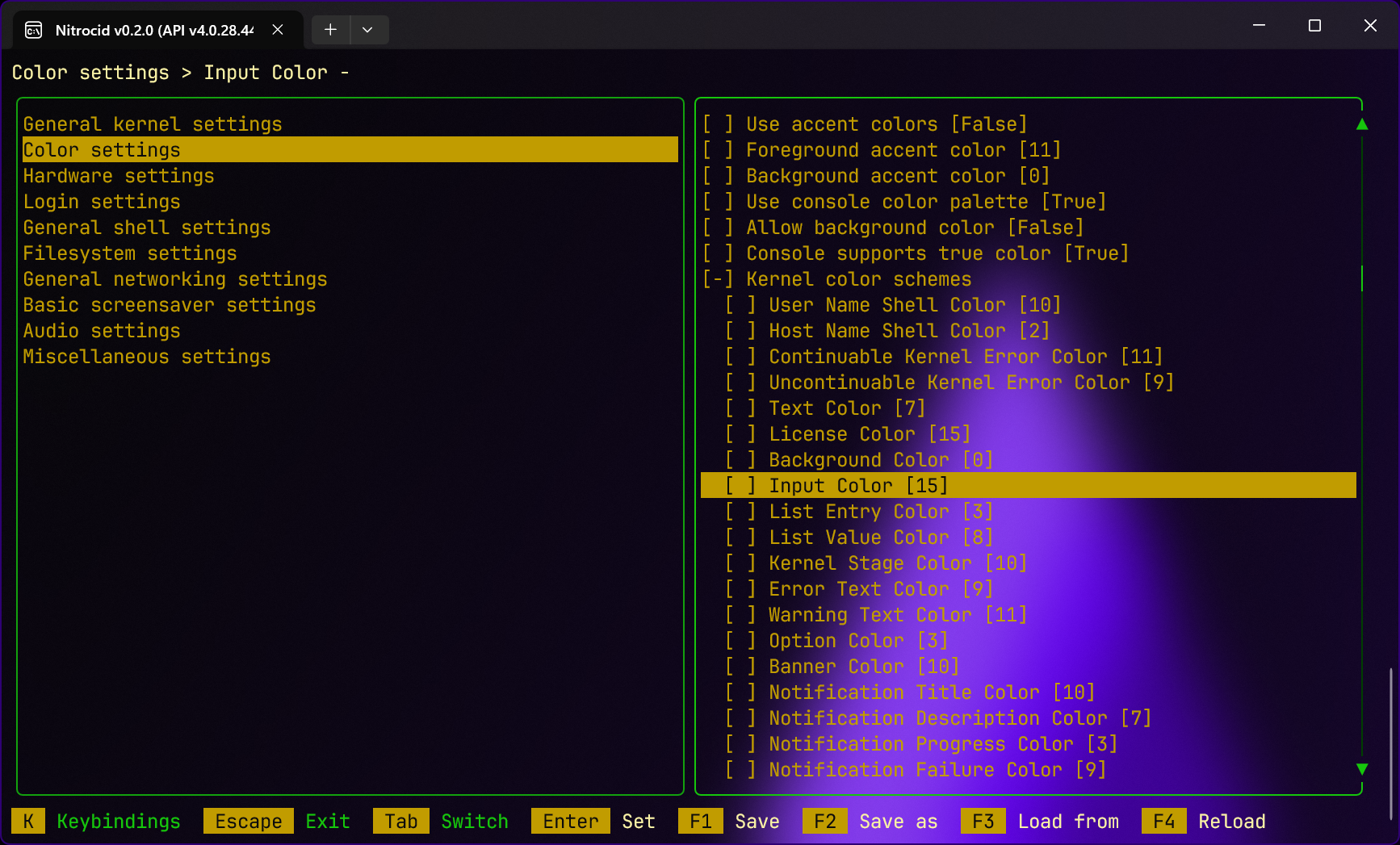Toggle Allow background color checkbox

[x=718, y=228]
